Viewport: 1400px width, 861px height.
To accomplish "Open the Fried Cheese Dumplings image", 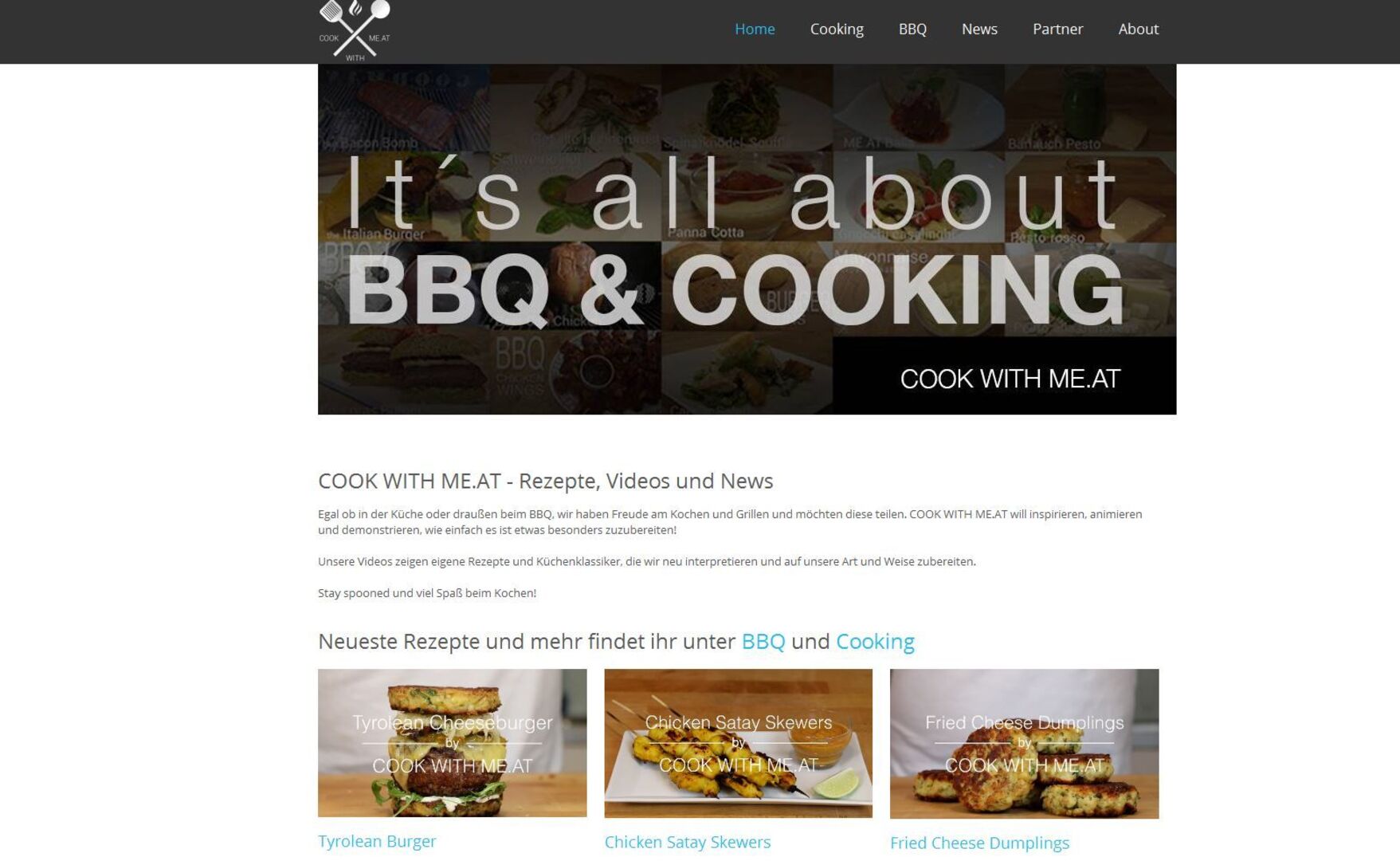I will click(x=1024, y=744).
